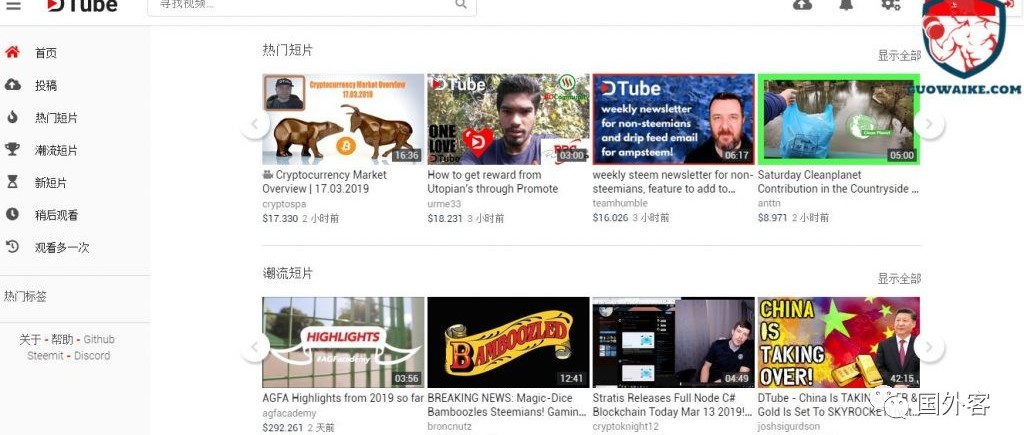This screenshot has height=435, width=1024.
Task: Open the upload cloud icon in header
Action: tap(802, 4)
